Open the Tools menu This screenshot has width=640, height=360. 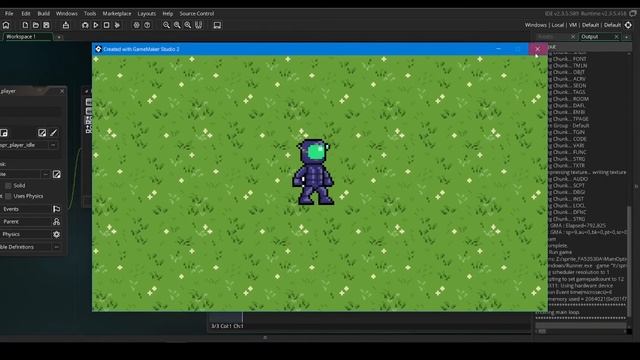(90, 13)
